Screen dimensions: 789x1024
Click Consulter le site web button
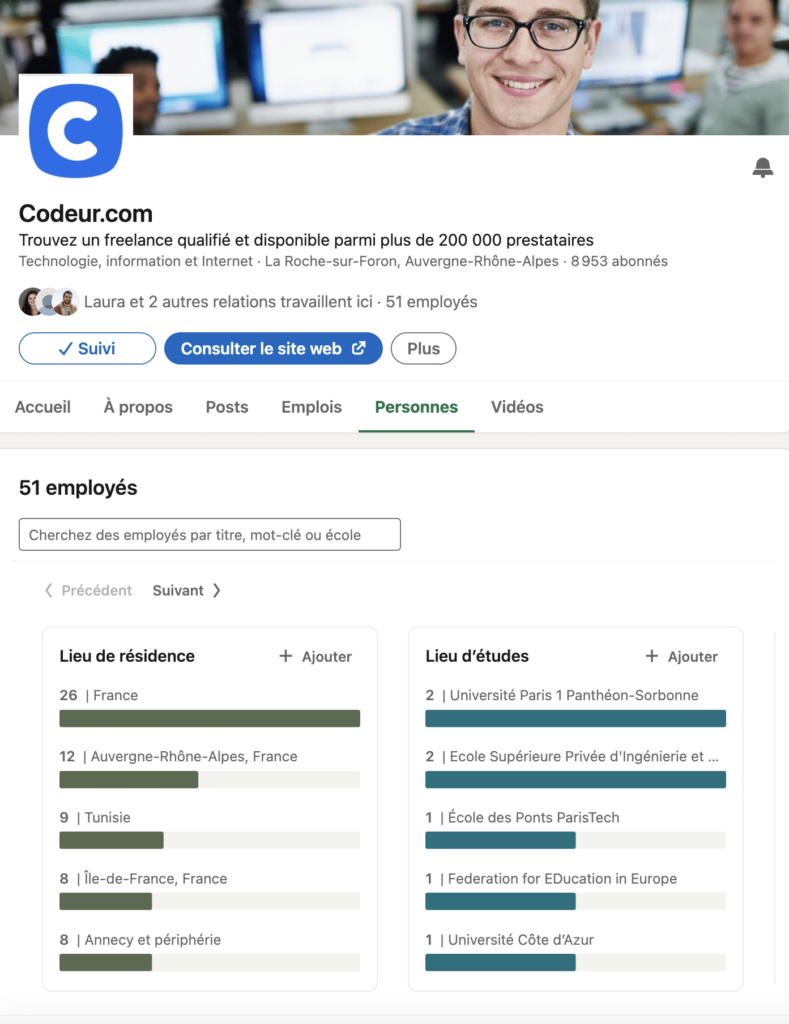click(273, 348)
